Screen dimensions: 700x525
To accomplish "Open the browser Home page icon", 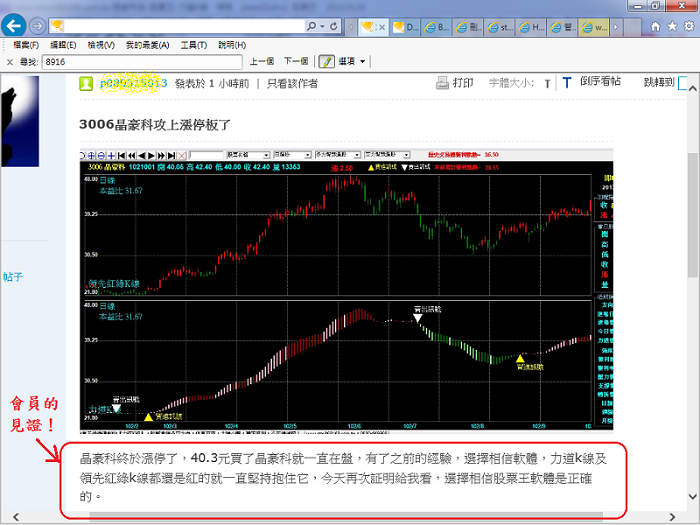I will point(655,27).
